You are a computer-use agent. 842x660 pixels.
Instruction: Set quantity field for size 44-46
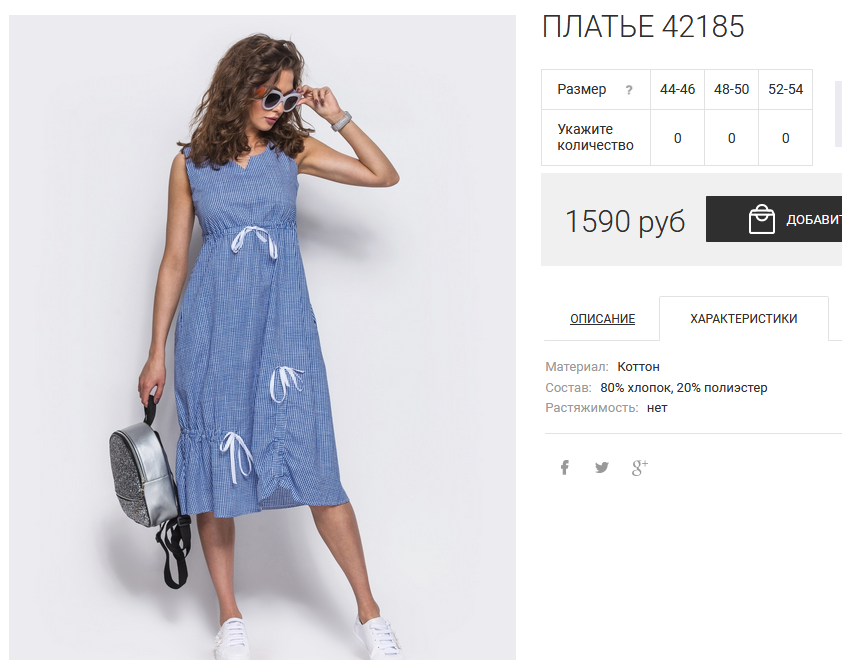678,138
